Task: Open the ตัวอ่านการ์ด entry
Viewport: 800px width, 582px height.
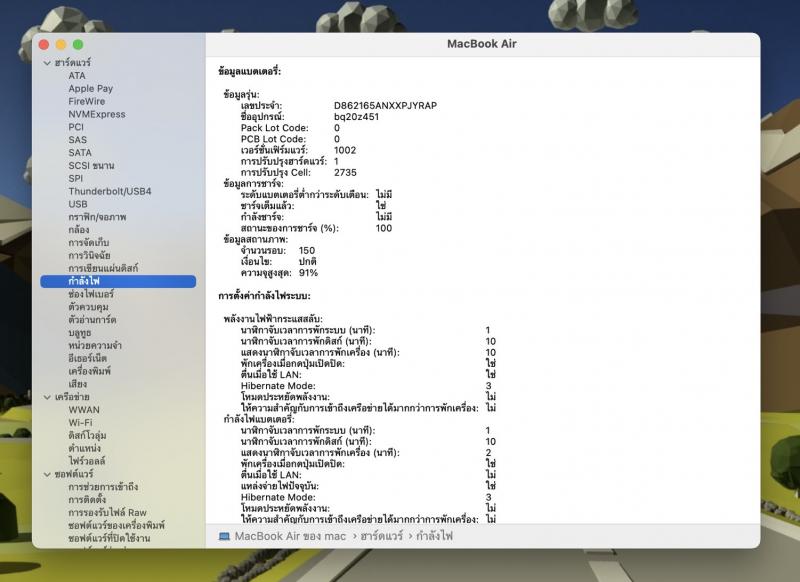Action: (x=92, y=319)
